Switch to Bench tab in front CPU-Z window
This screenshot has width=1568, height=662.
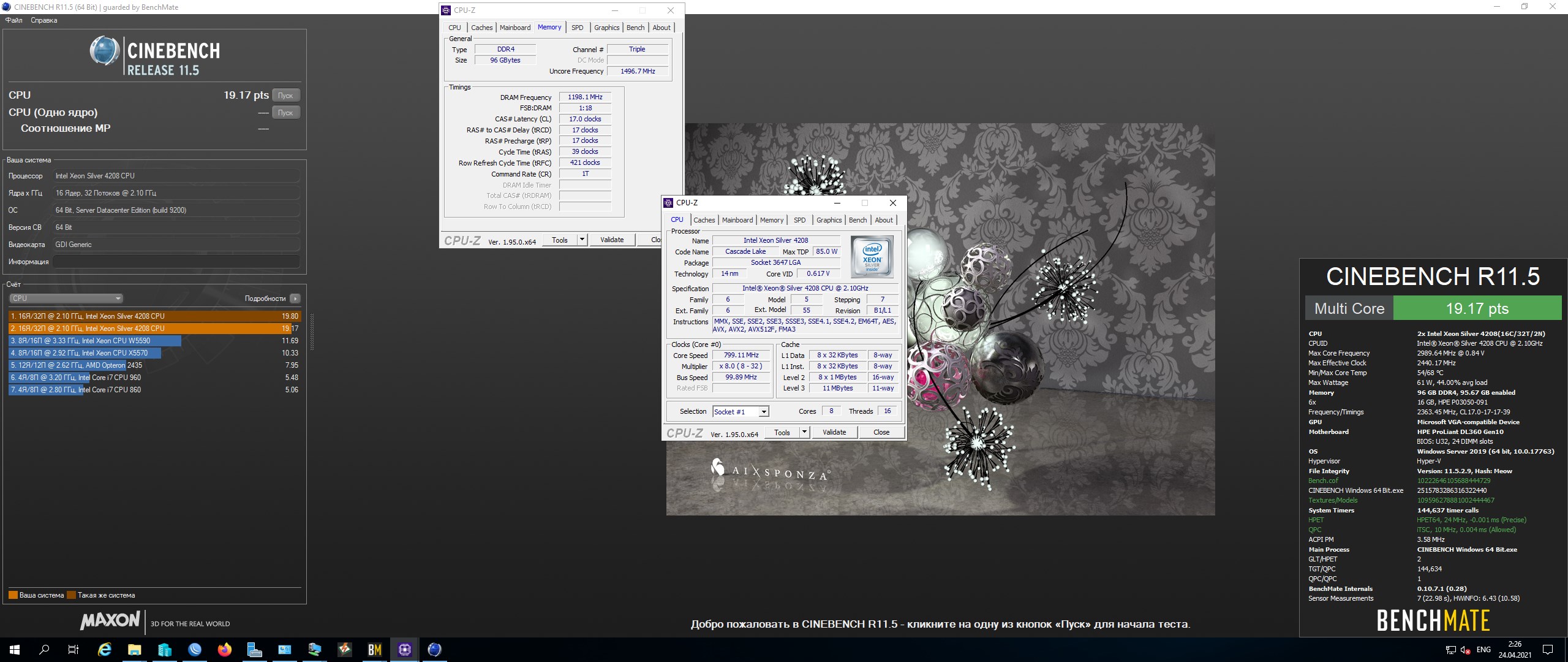coord(858,220)
